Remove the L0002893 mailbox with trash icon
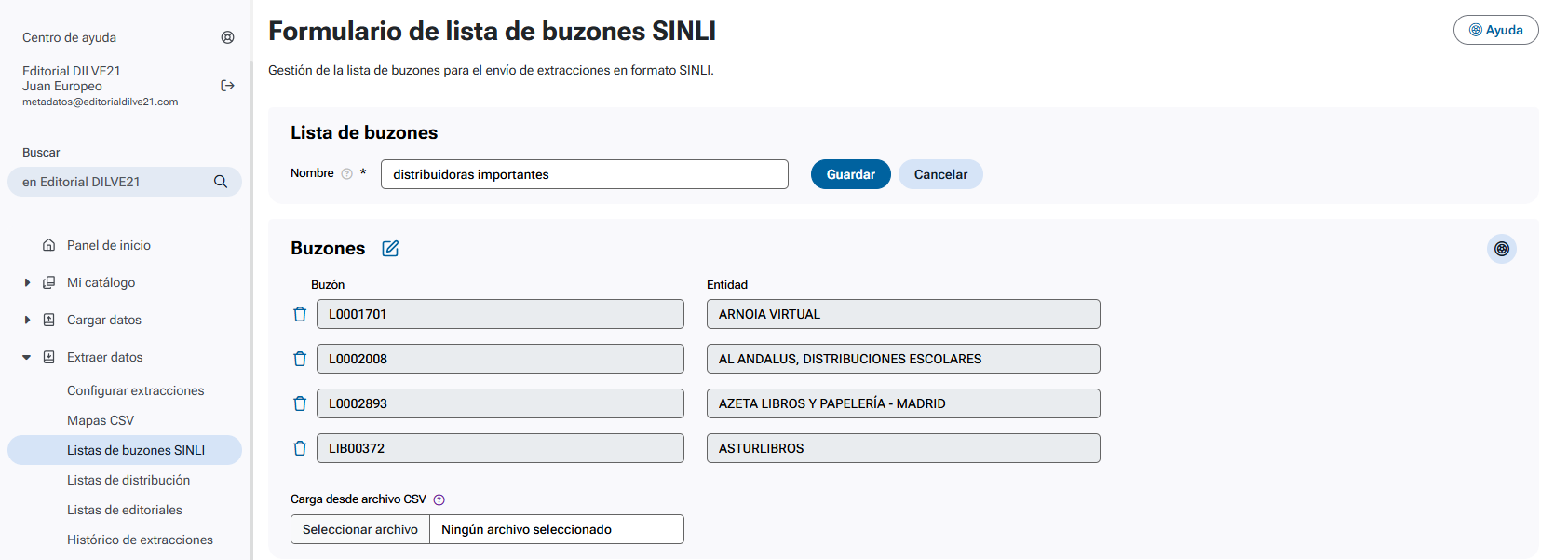Viewport: 1568px width, 560px height. coord(300,403)
